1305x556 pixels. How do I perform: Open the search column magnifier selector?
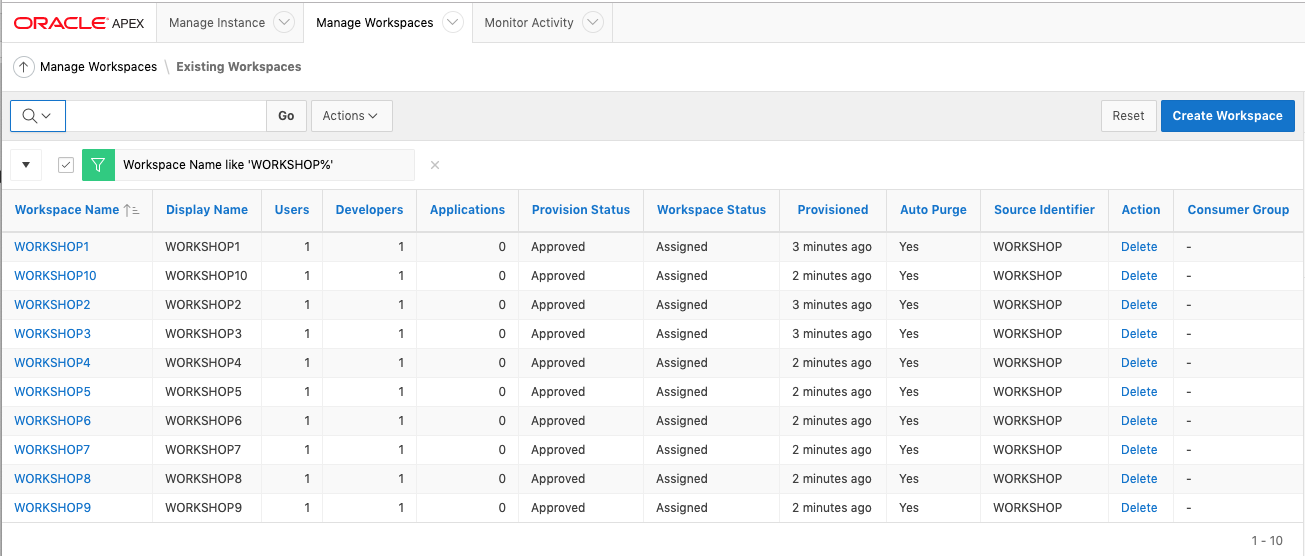[37, 116]
